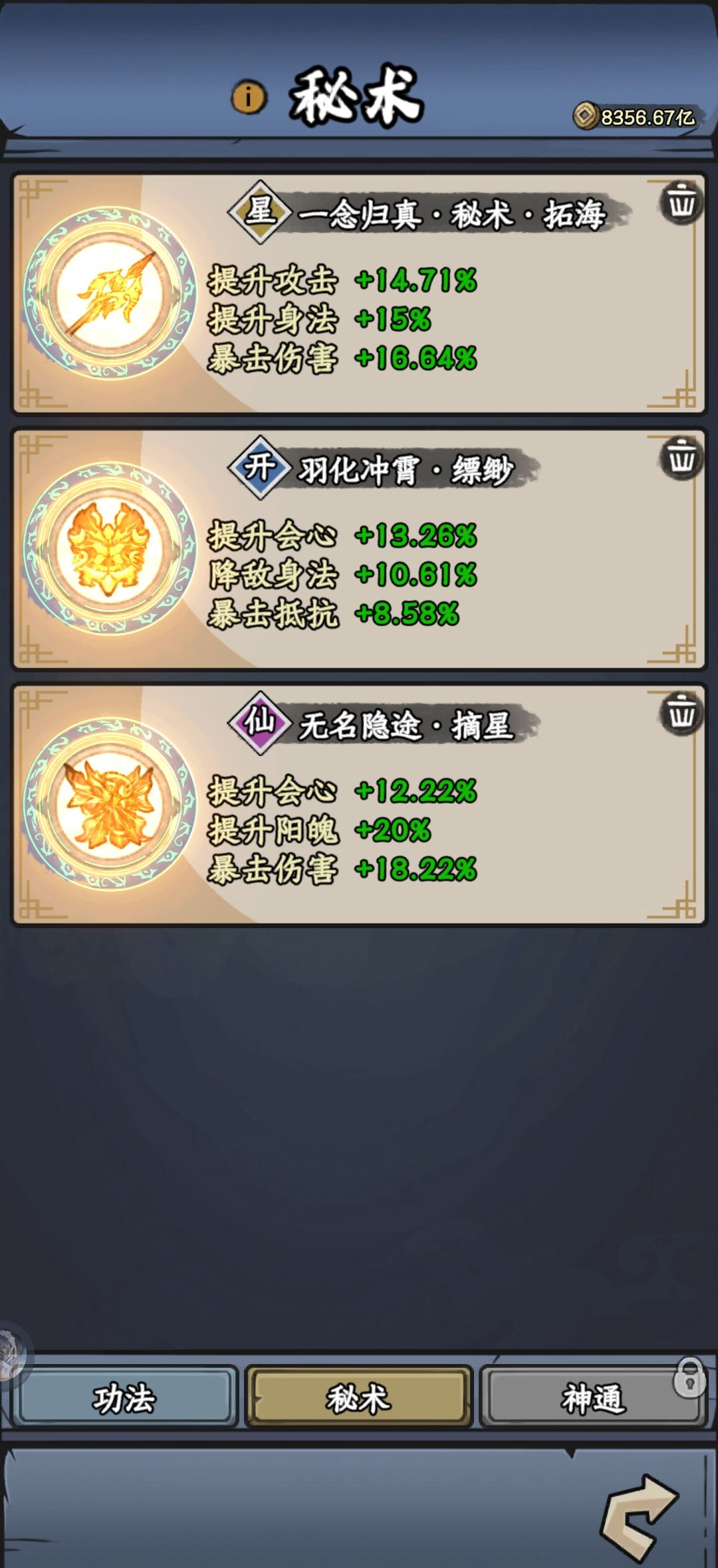Tap the 羽化冲霄·缥缈 name banner
The height and width of the screenshot is (1568, 718).
tap(407, 470)
